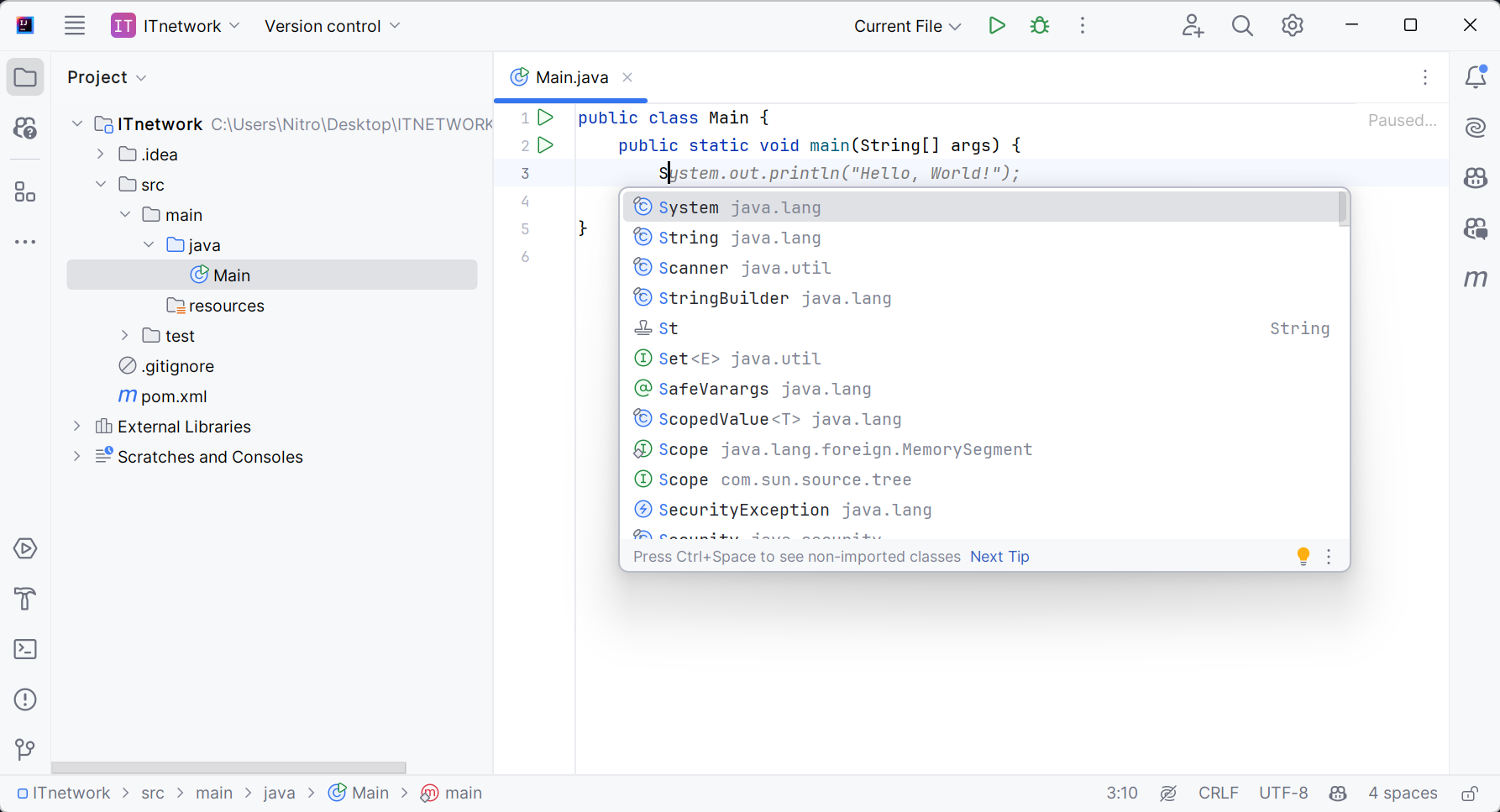The width and height of the screenshot is (1500, 812).
Task: Click the run gutter arrow on line 2
Action: click(x=546, y=145)
